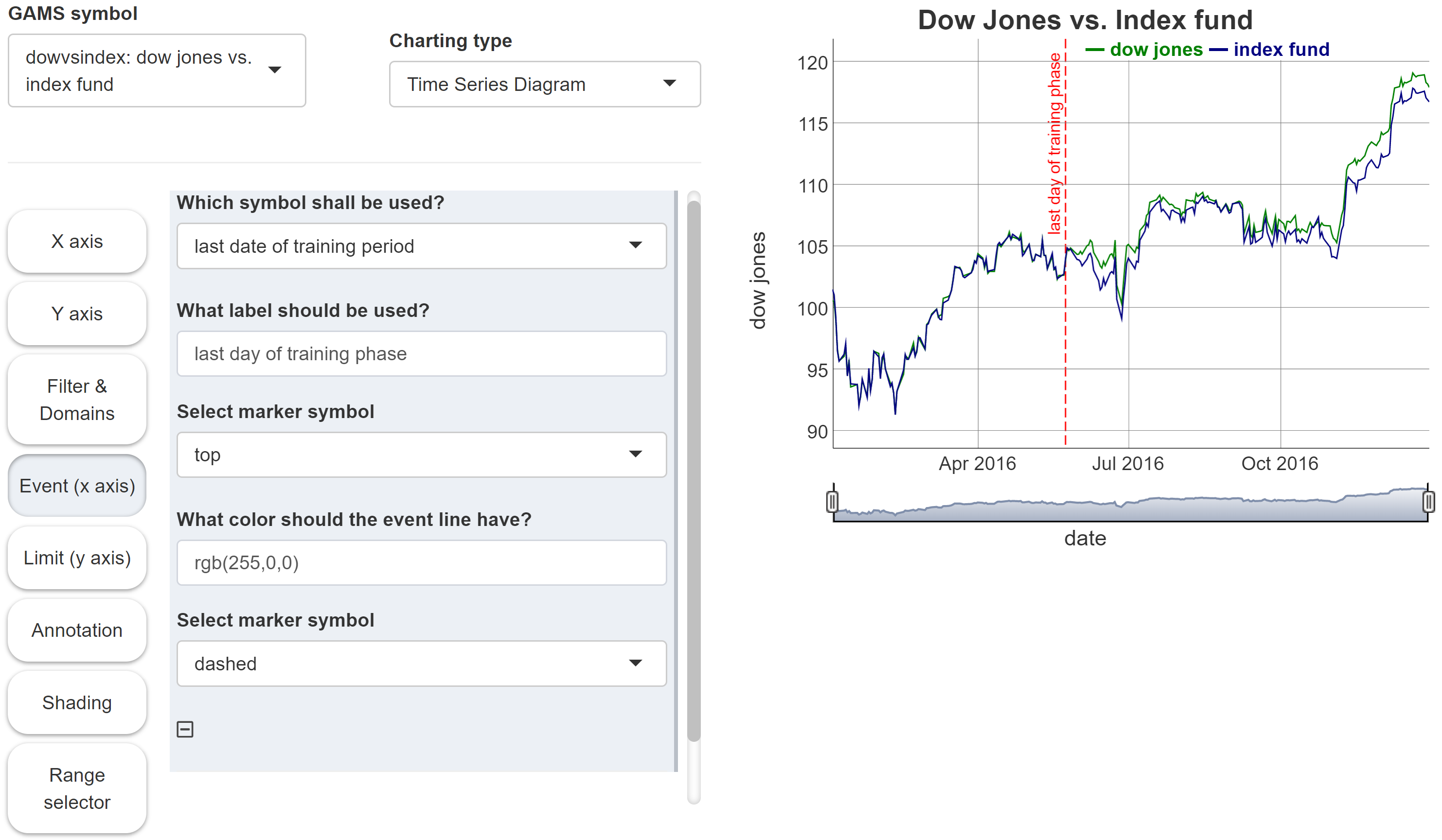This screenshot has width=1442, height=840.
Task: Open the Charting type dropdown
Action: (544, 84)
